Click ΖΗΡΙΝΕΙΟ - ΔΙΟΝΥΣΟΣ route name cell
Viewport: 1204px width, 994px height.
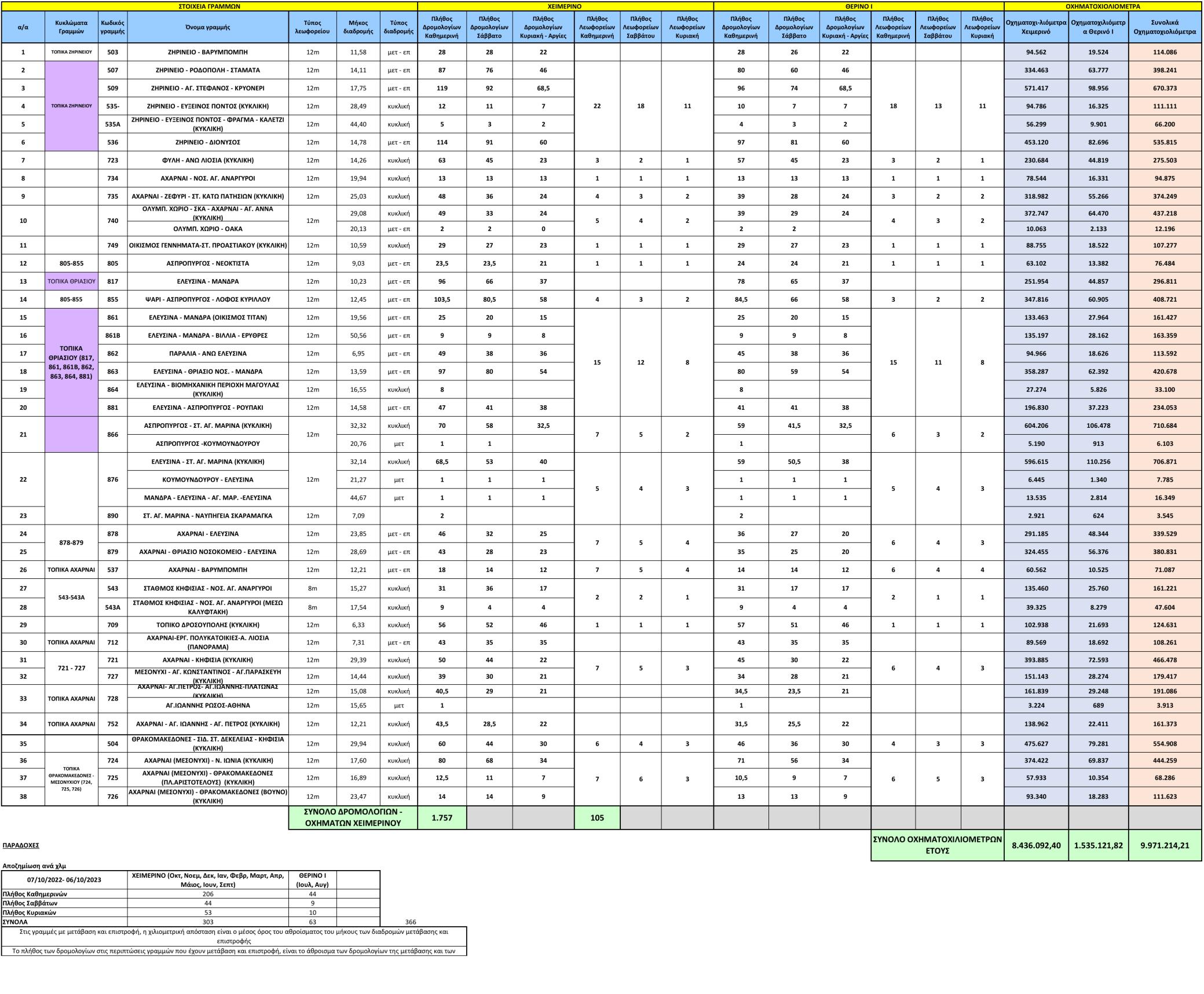pyautogui.click(x=207, y=142)
